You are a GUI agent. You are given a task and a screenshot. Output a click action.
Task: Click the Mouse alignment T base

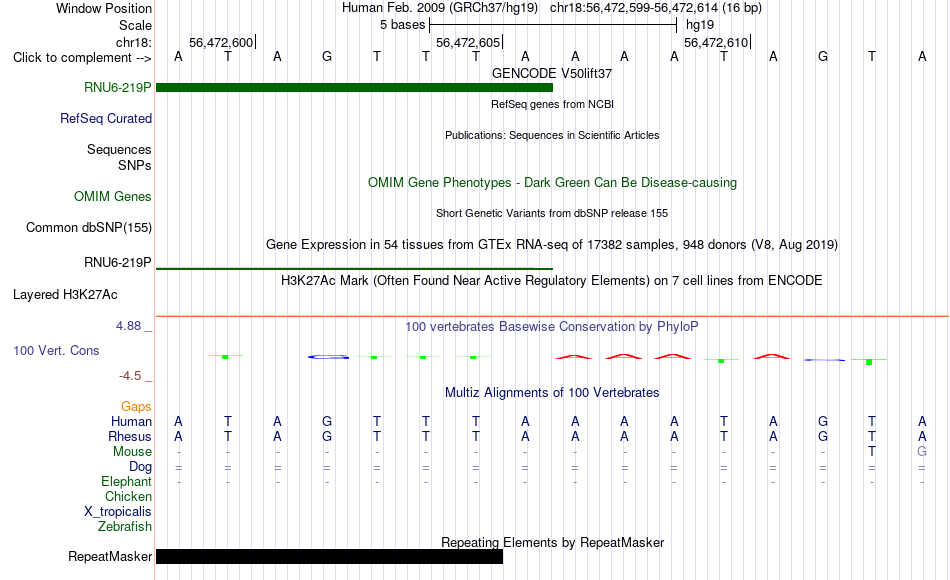(871, 452)
